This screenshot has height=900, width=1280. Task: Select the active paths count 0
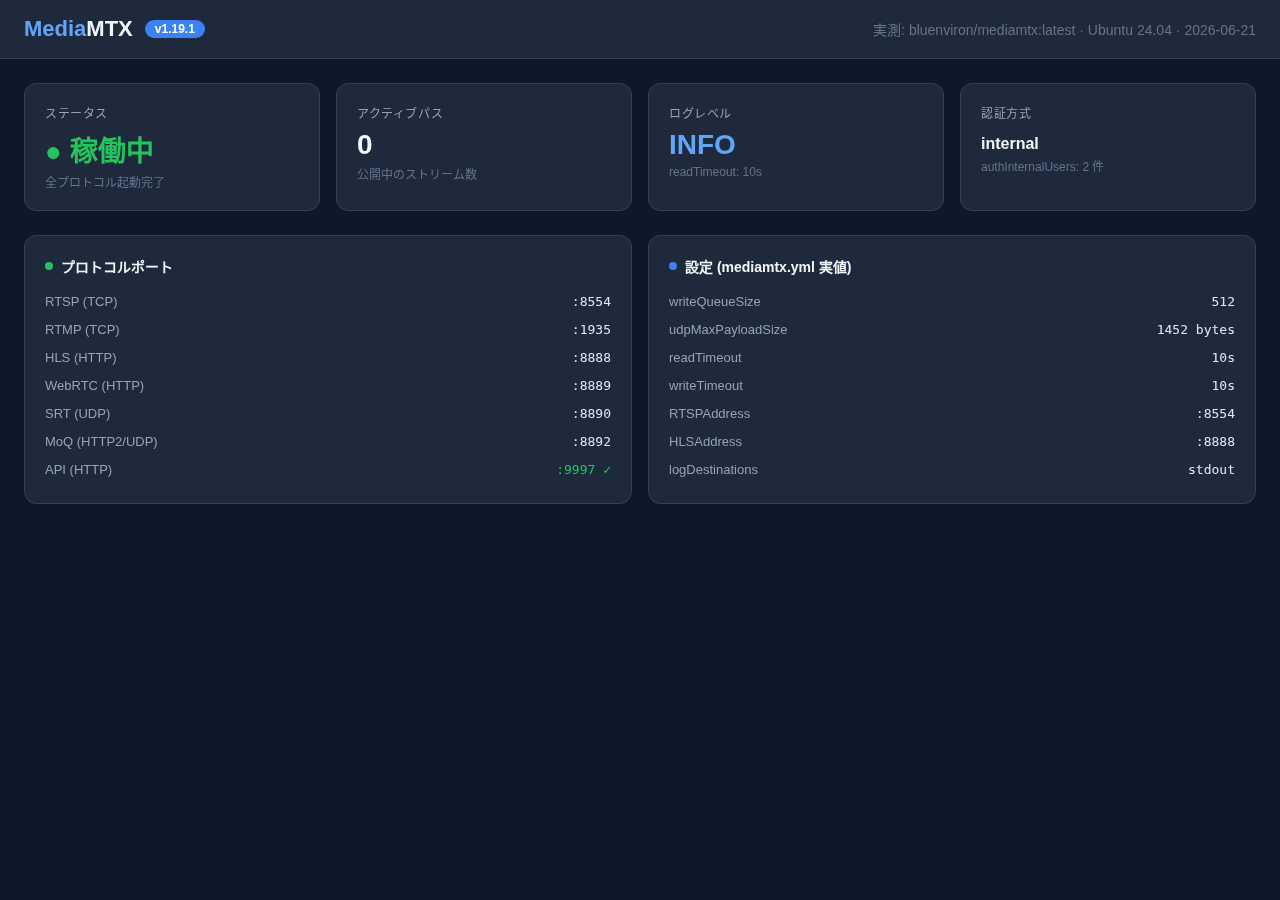365,145
